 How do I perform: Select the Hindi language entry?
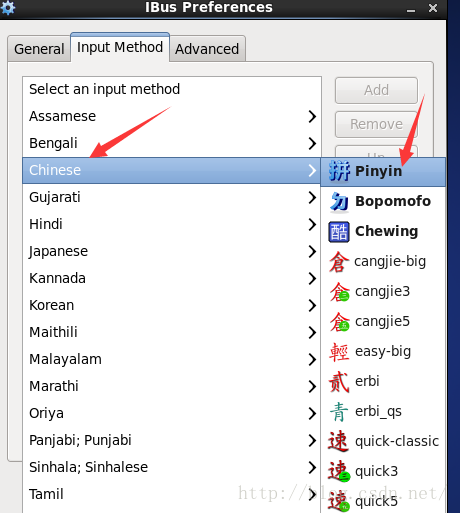[x=172, y=224]
